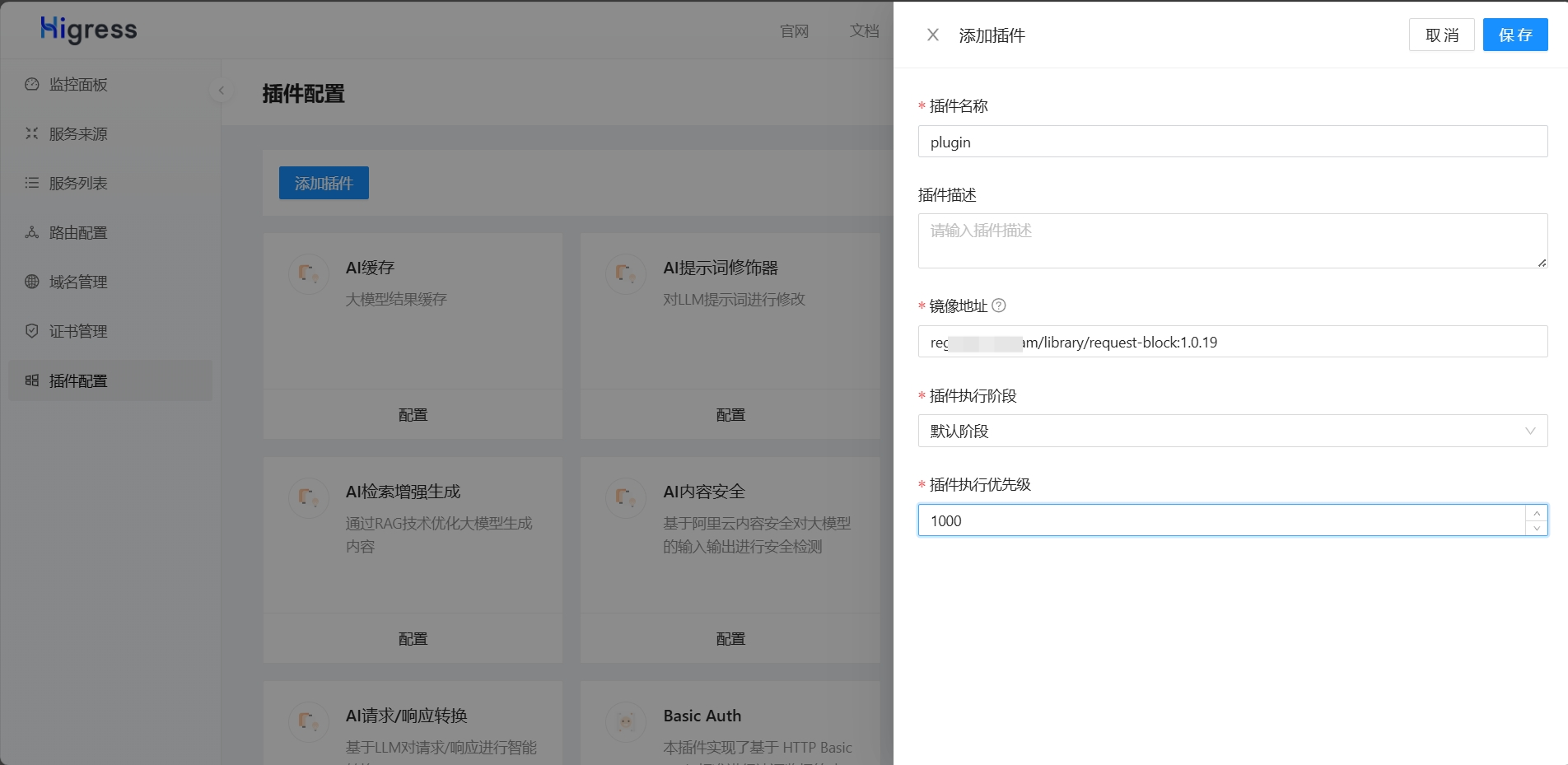
Task: Click the AI内容安全 plugin icon
Action: 626,497
